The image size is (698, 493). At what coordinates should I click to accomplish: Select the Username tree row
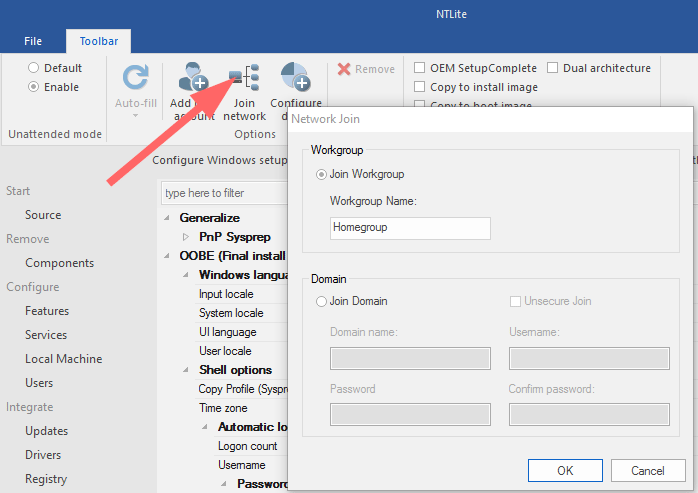251,465
